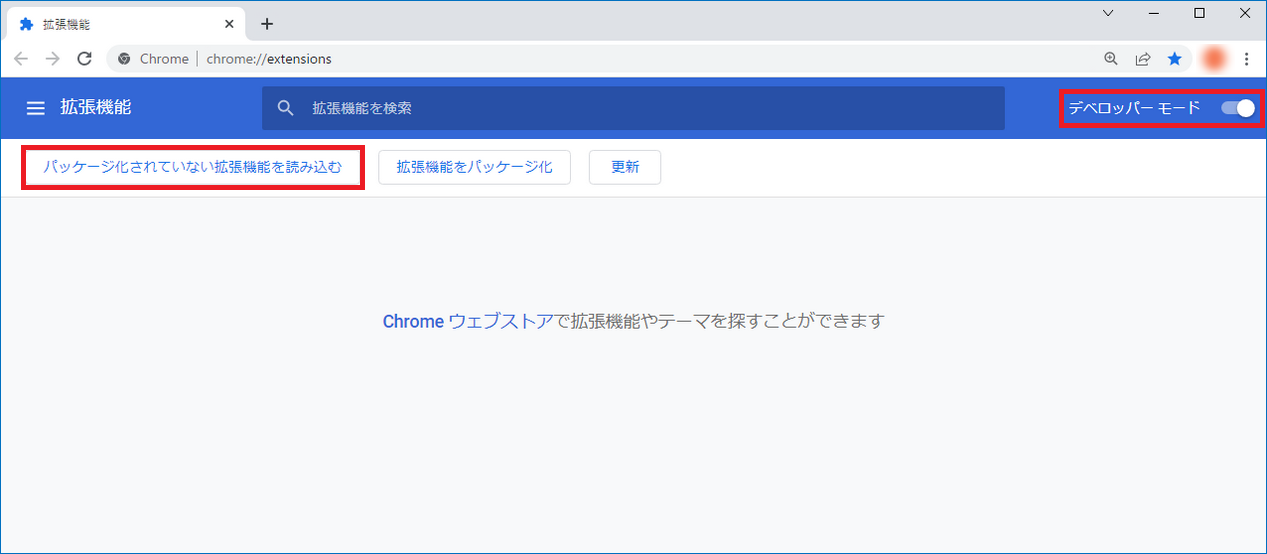Toggle デベロッパー モード switch off
1267x554 pixels.
[1238, 108]
